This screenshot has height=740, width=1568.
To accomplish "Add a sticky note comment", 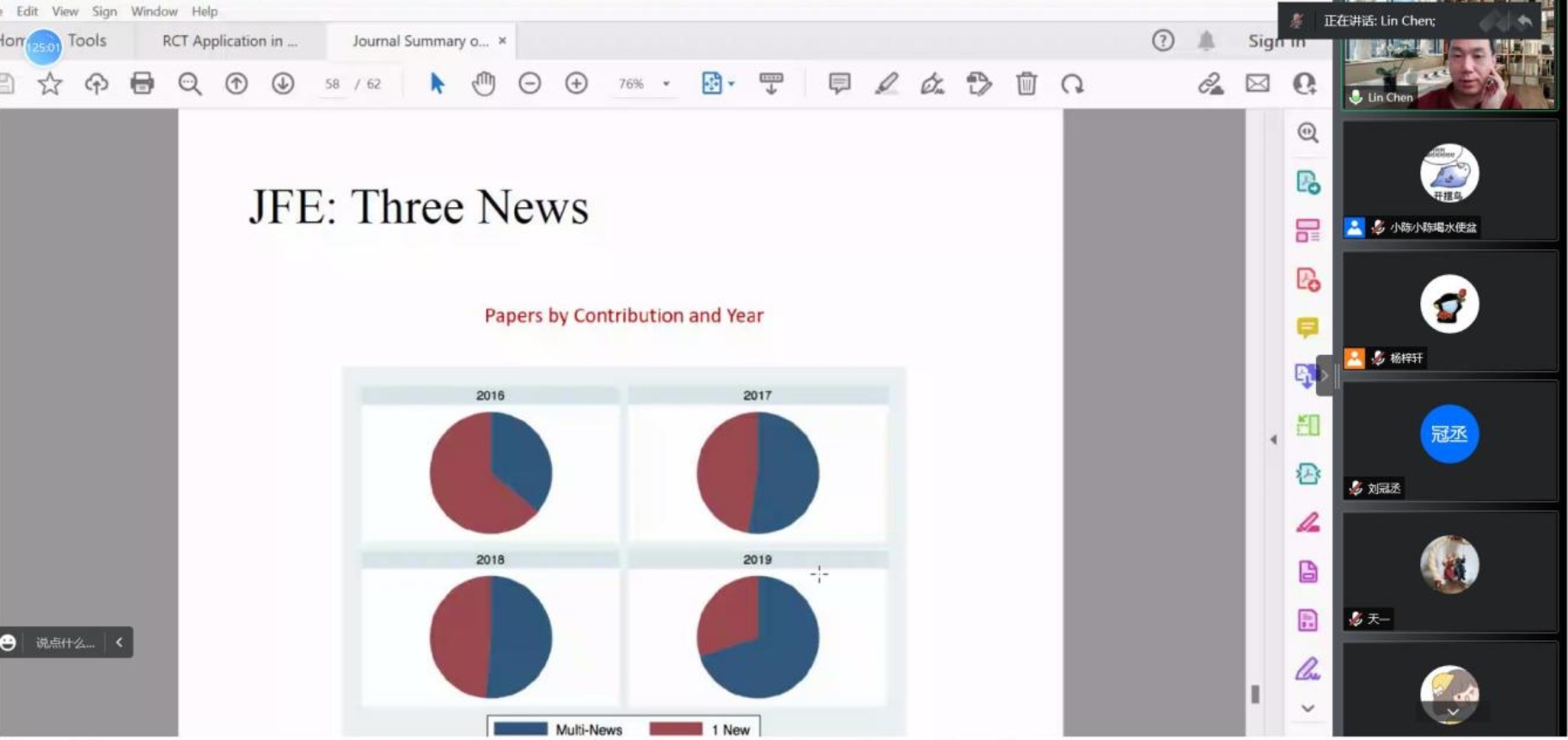I will (839, 83).
